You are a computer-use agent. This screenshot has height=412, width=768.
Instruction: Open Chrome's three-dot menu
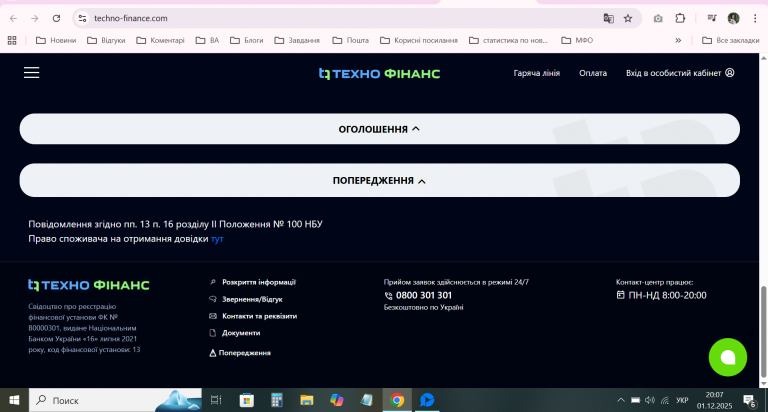click(x=755, y=18)
